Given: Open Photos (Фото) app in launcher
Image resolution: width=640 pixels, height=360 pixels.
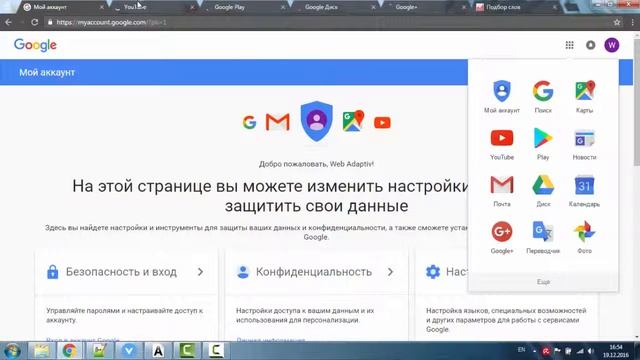Looking at the screenshot, I should (x=584, y=238).
